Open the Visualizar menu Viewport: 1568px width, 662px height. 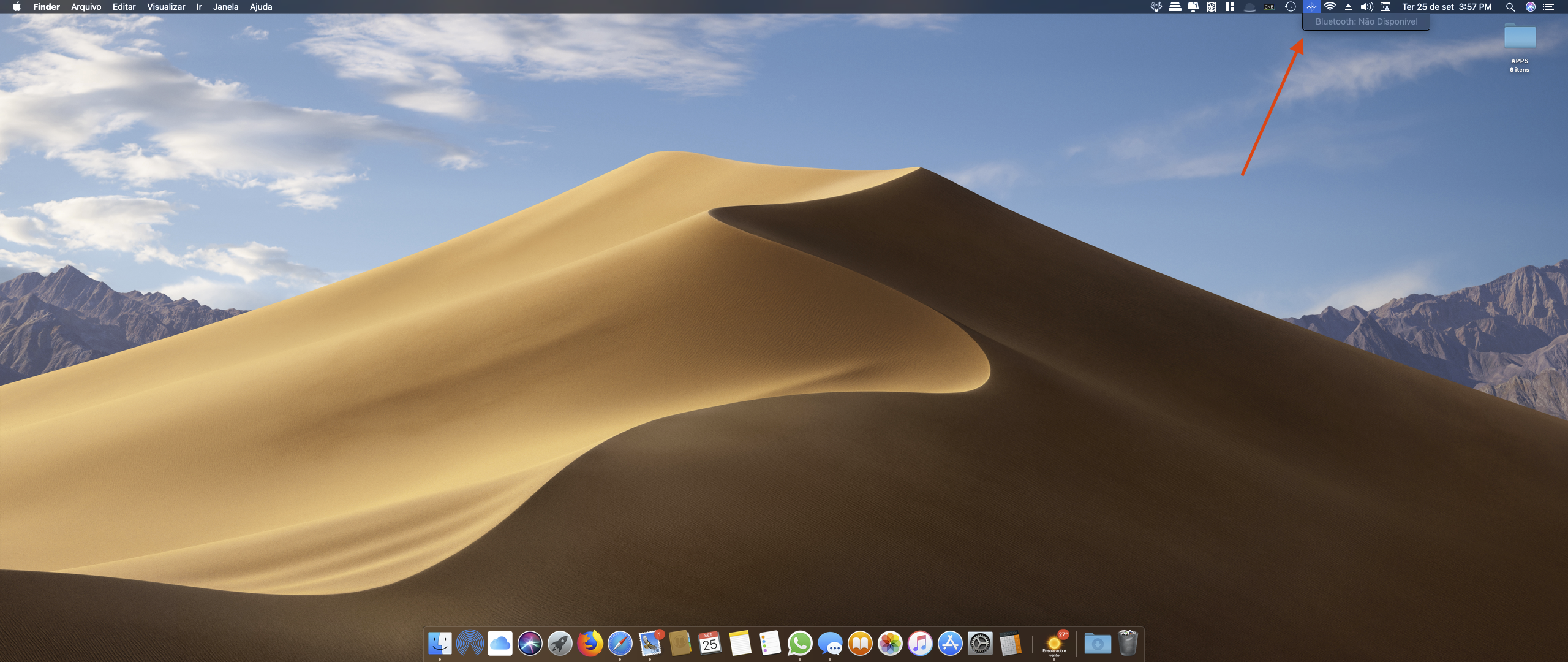166,7
